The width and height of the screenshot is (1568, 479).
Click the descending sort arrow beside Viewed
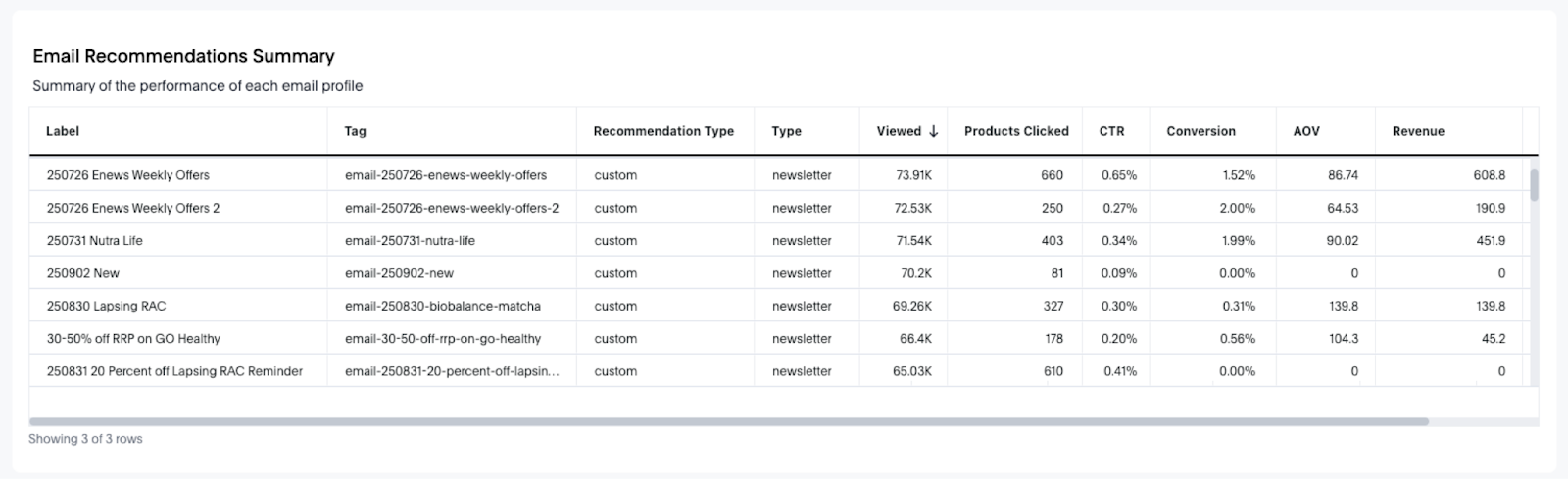coord(934,131)
